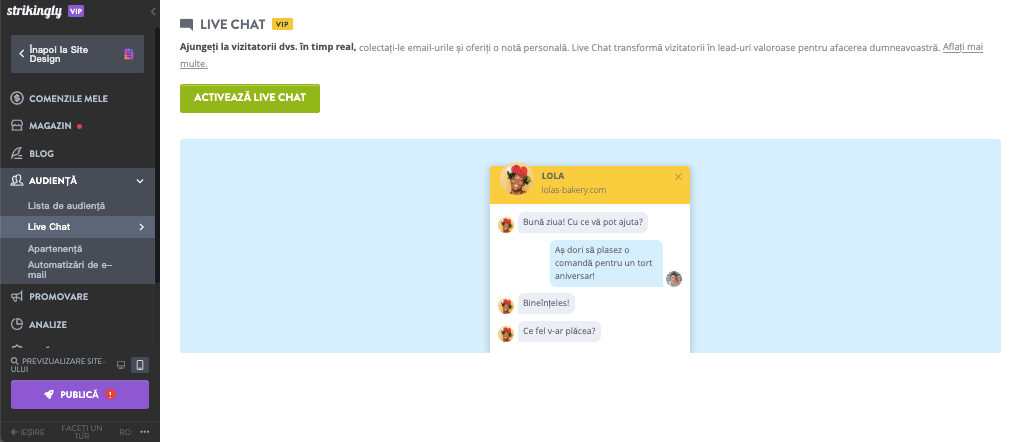Image resolution: width=1018 pixels, height=442 pixels.
Task: Open the Aflați mai multe link
Action: (x=581, y=56)
